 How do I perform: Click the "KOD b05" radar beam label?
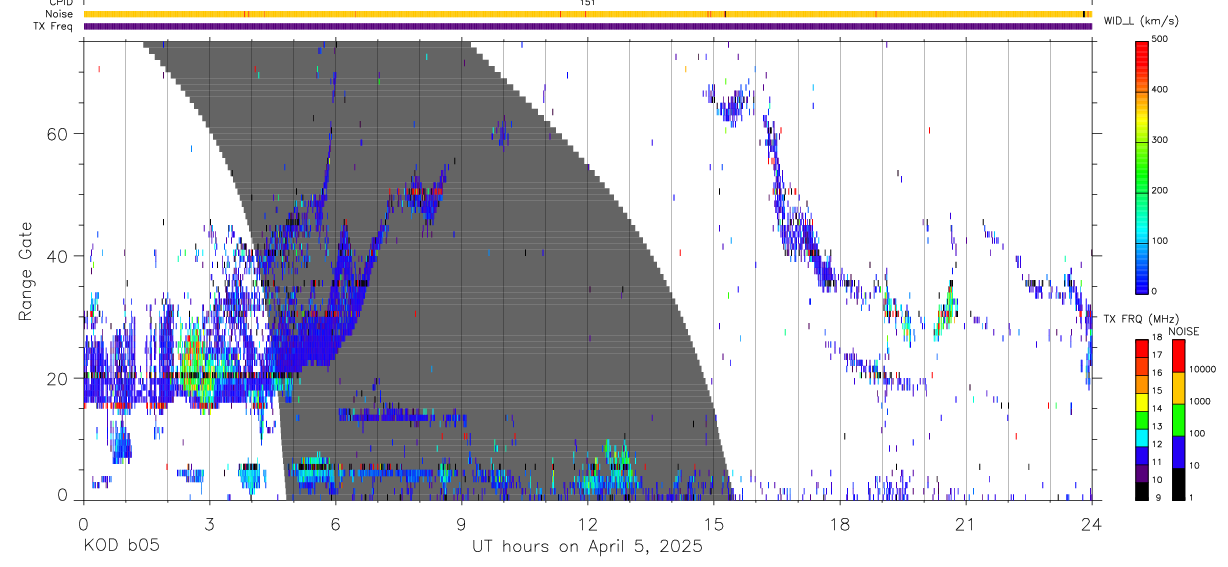(x=121, y=546)
